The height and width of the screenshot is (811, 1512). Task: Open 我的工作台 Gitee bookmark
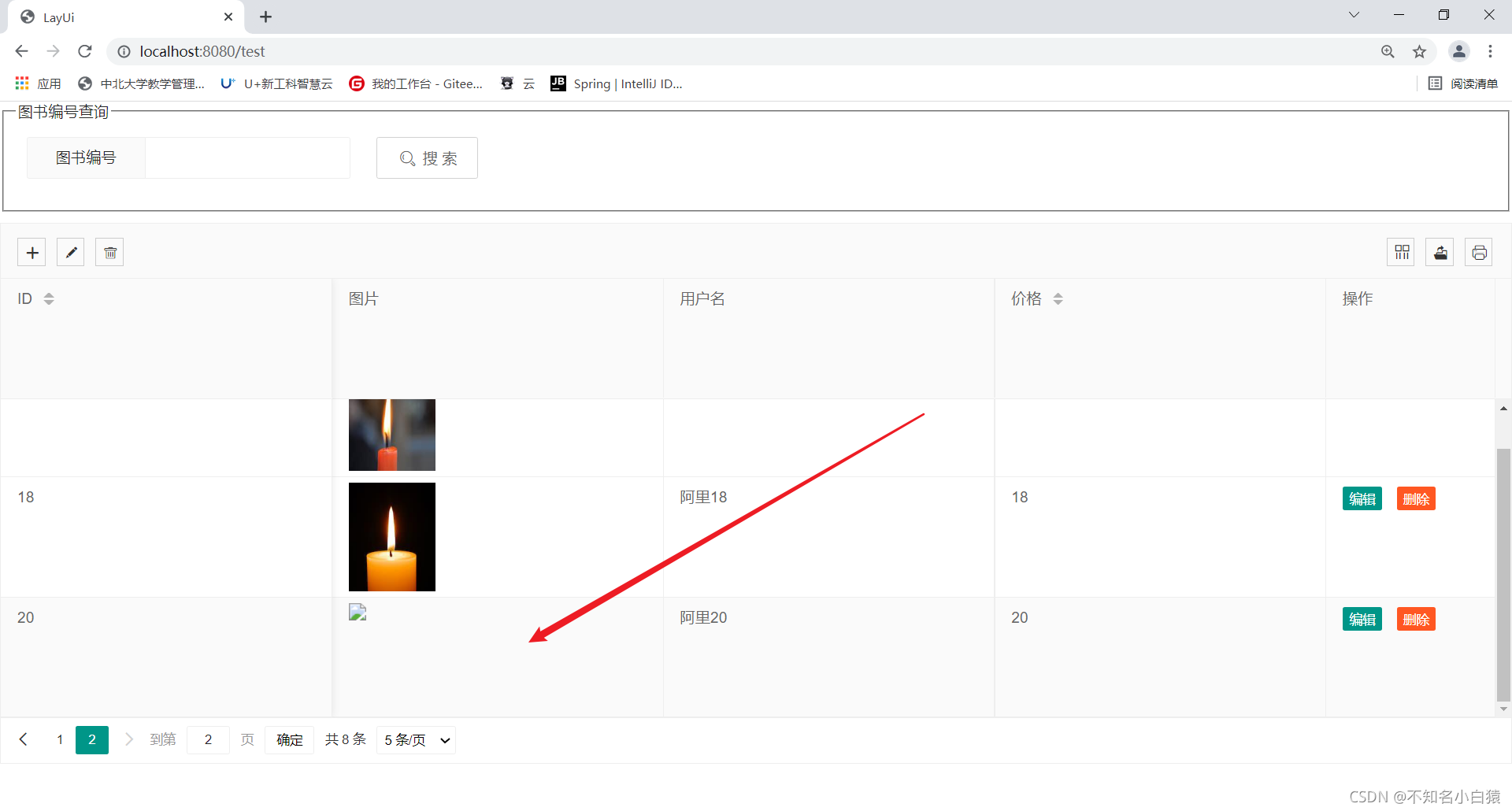(416, 83)
